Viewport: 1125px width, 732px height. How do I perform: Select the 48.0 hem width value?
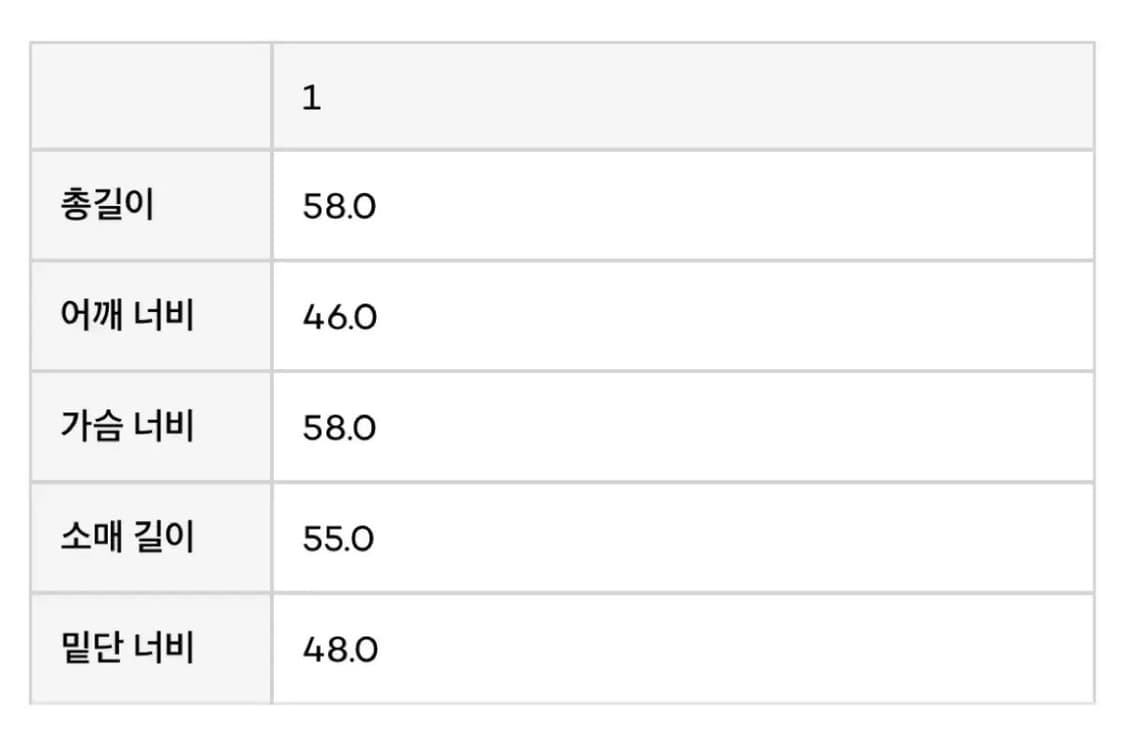tap(339, 650)
